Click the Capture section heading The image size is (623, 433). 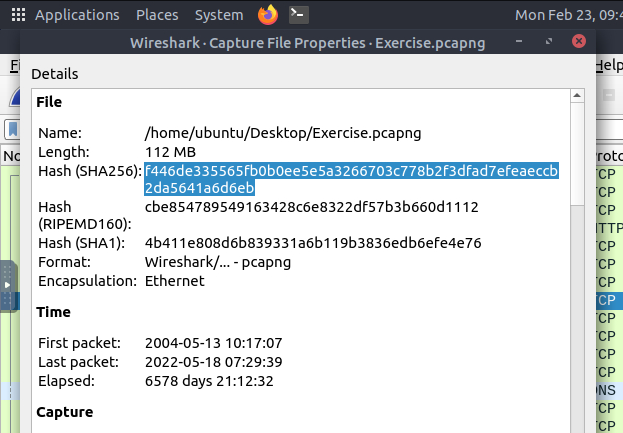[x=64, y=412]
